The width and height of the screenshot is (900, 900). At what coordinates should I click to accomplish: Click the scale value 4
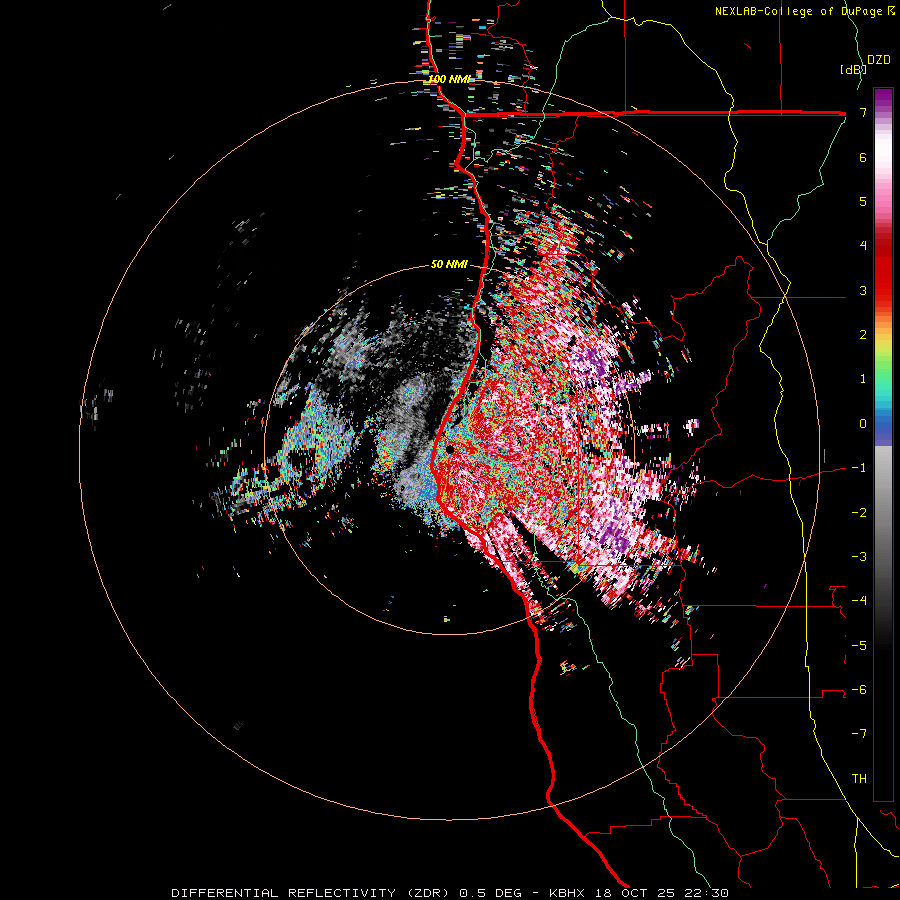coord(863,246)
